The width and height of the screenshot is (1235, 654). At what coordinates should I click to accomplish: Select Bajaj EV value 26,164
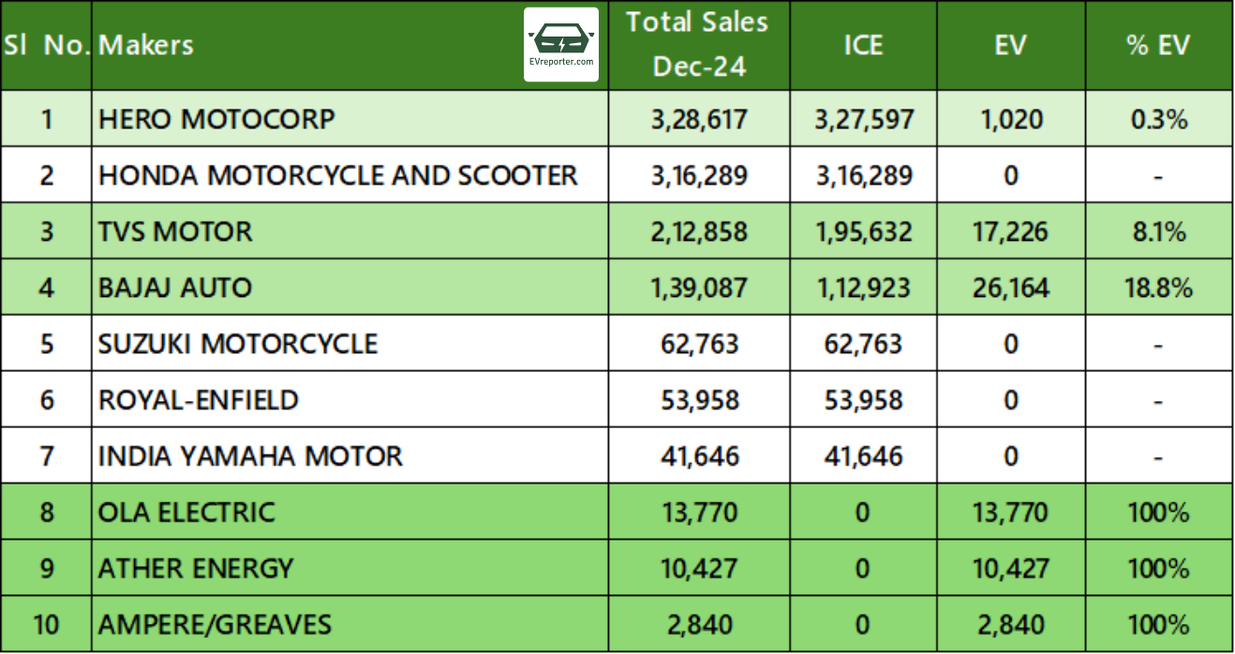[1011, 287]
